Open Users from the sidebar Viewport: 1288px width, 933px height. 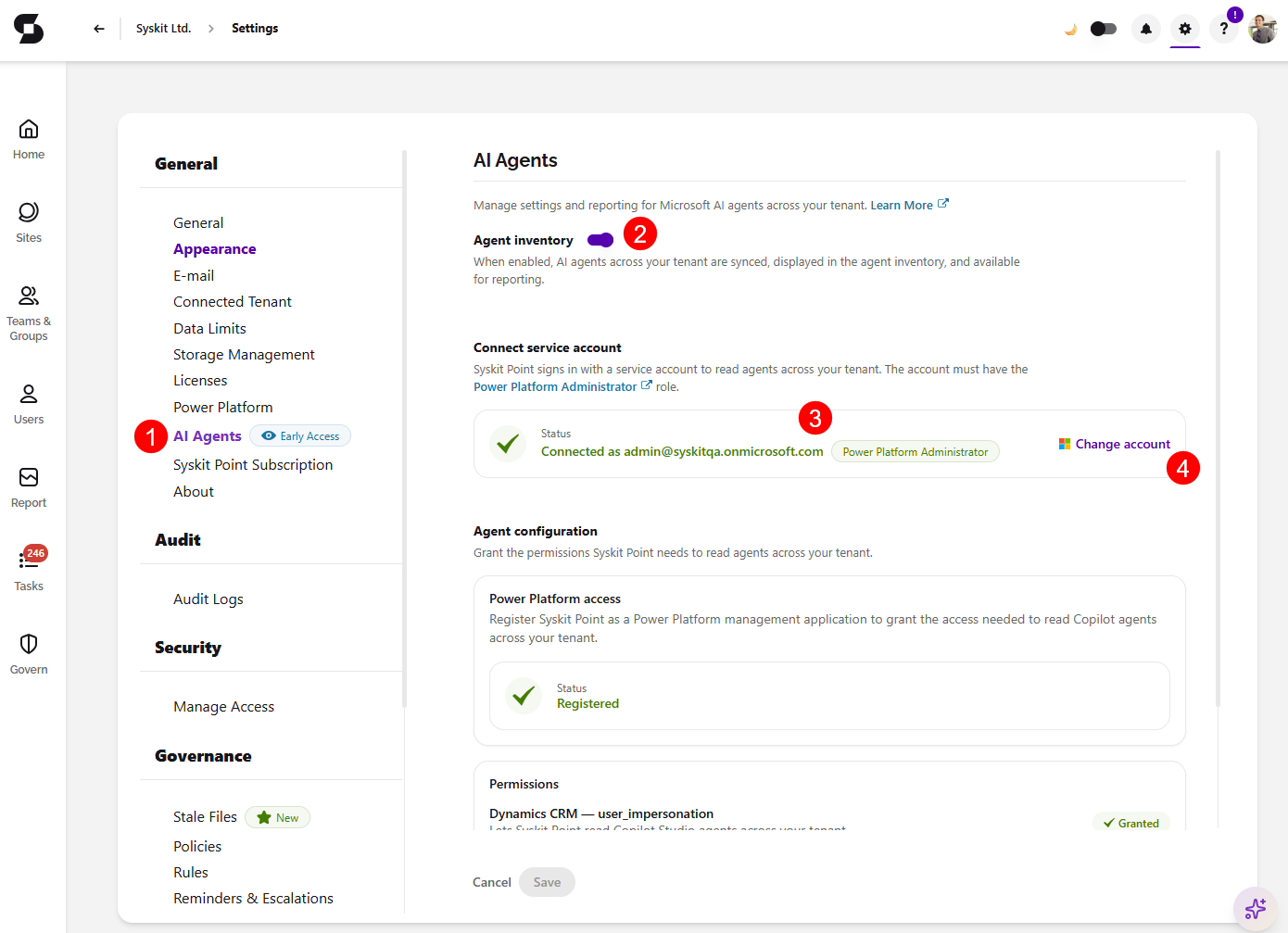[29, 405]
